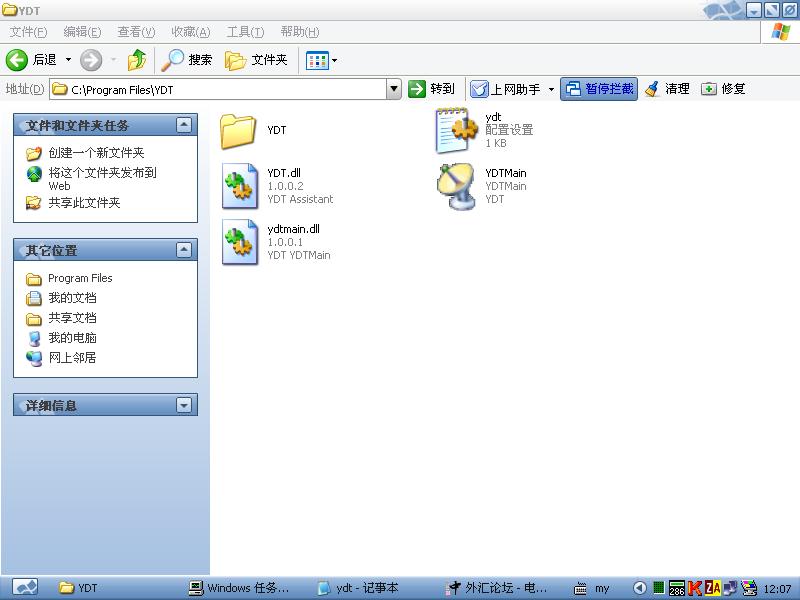This screenshot has height=600, width=800.
Task: Click the YDT Assistant description text
Action: click(x=300, y=199)
